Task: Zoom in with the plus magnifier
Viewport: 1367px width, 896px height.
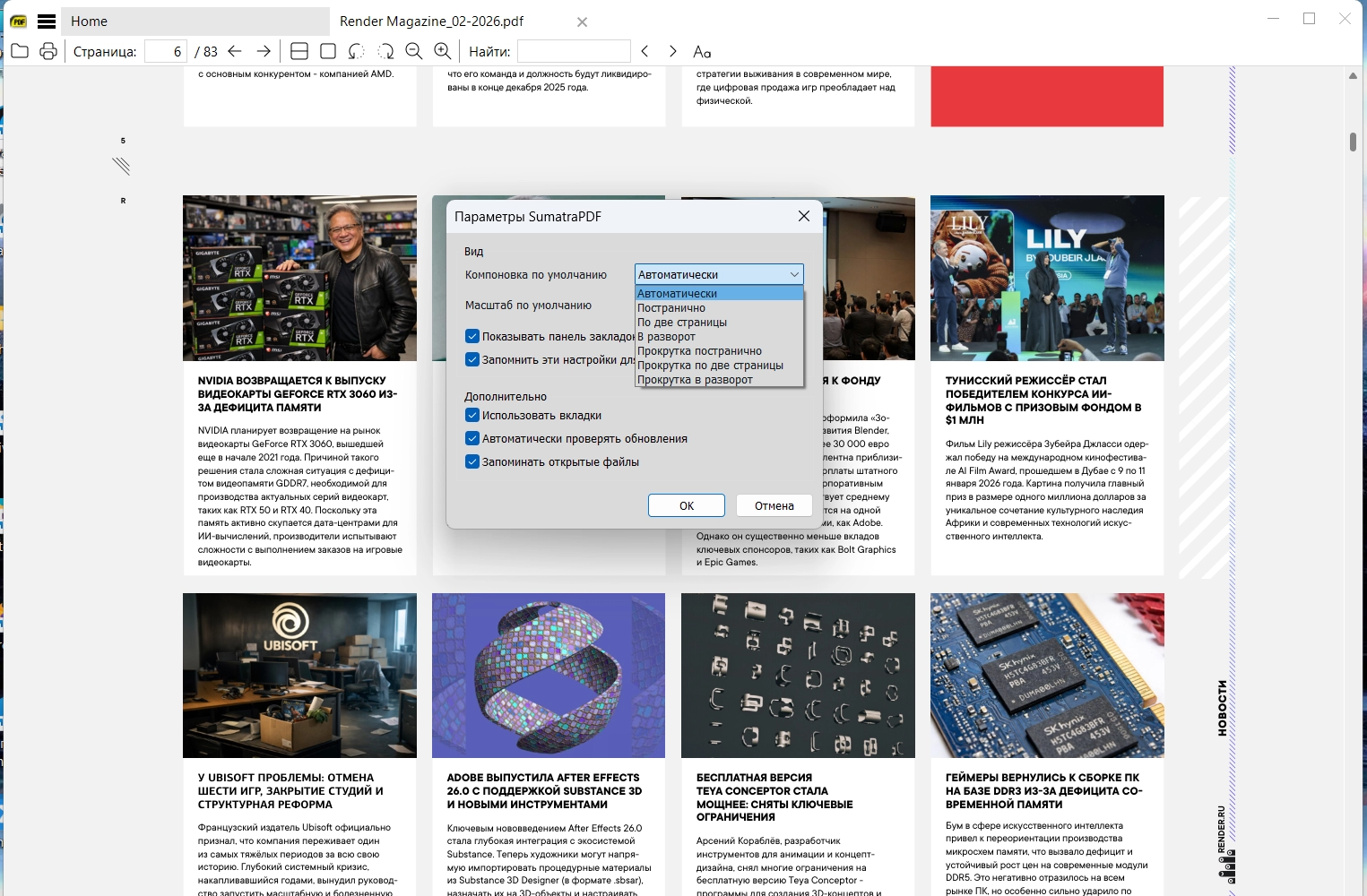Action: pyautogui.click(x=442, y=51)
